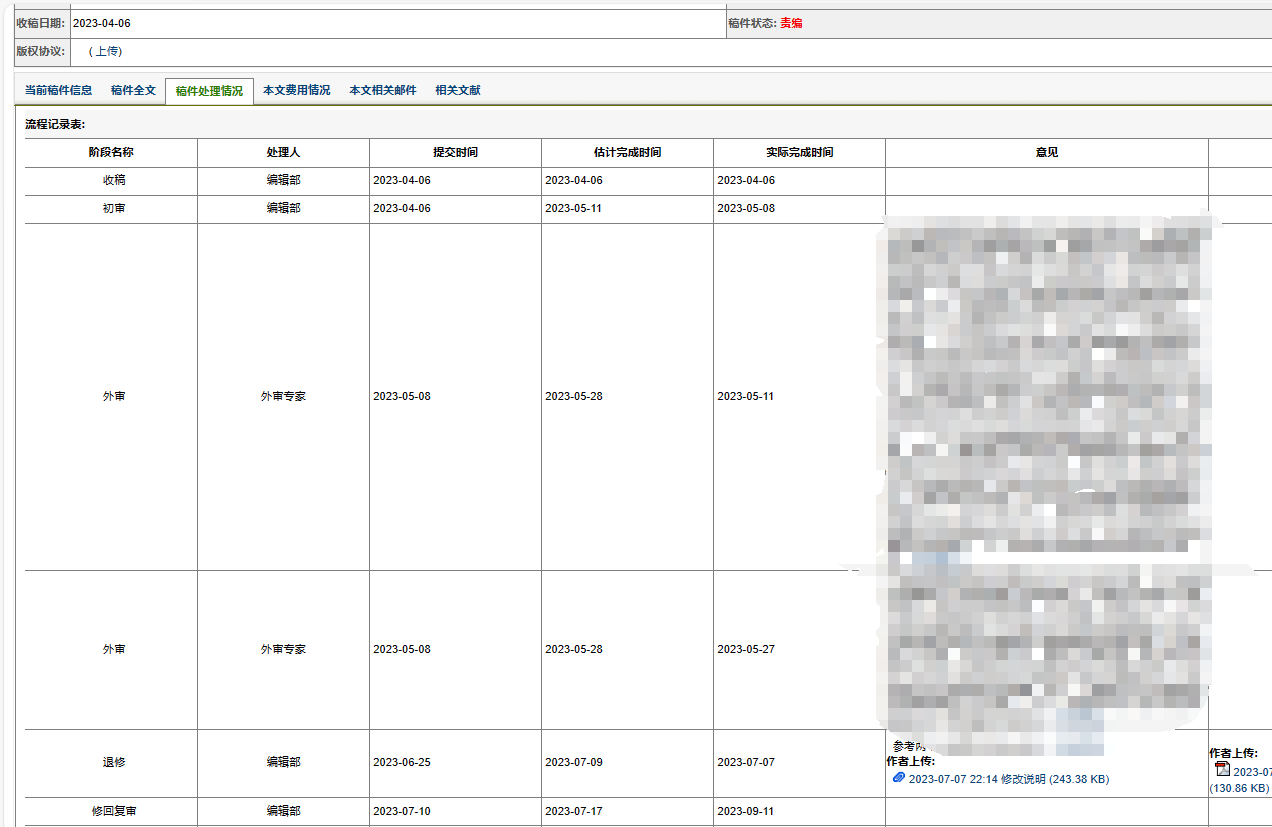The image size is (1272, 827).
Task: Click 外审专家 in the row completed 2023-05-27
Action: (283, 650)
